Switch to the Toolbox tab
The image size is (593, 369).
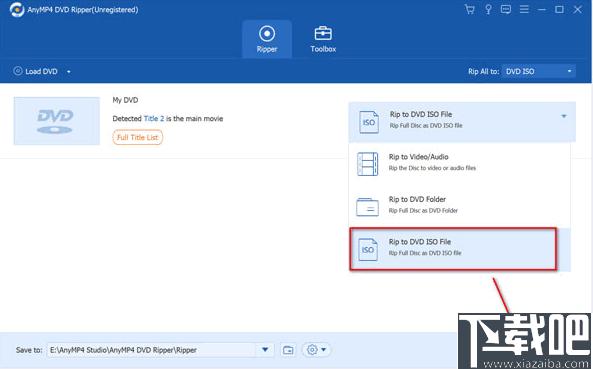tap(323, 39)
